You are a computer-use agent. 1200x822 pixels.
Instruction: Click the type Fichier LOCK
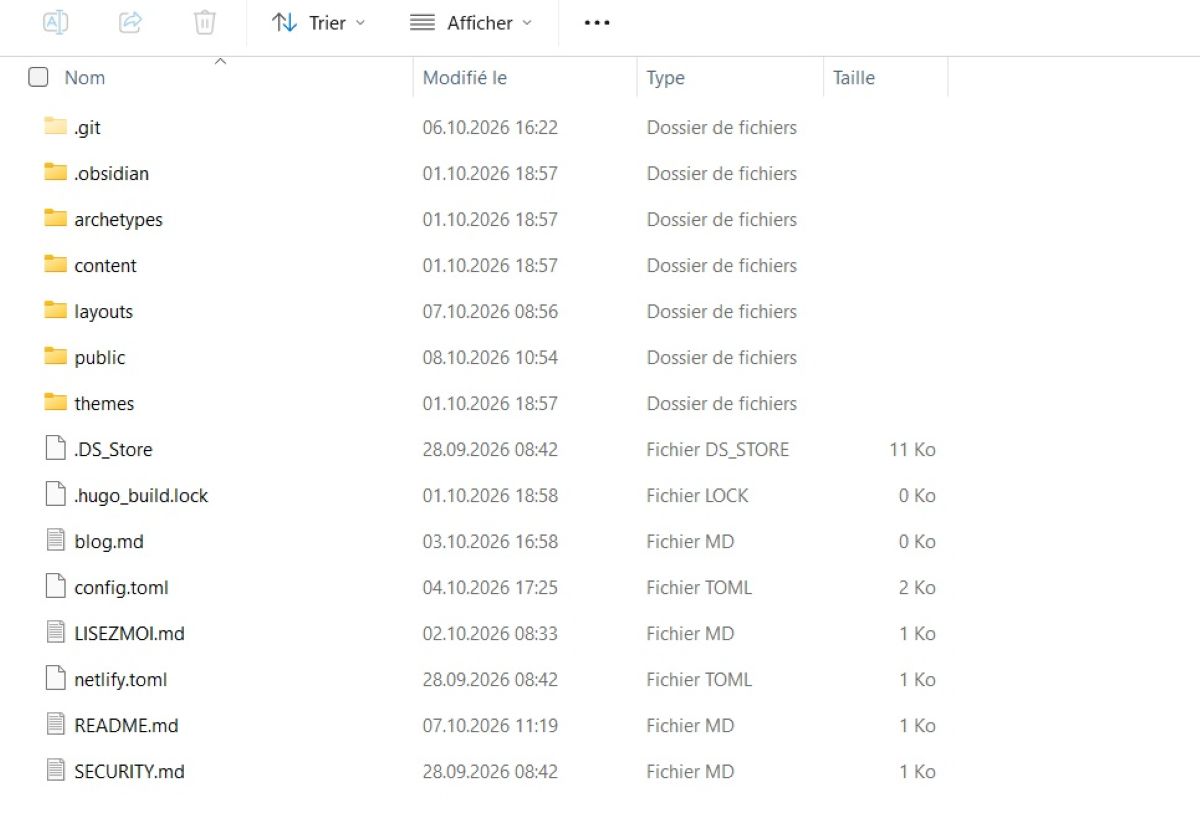697,495
